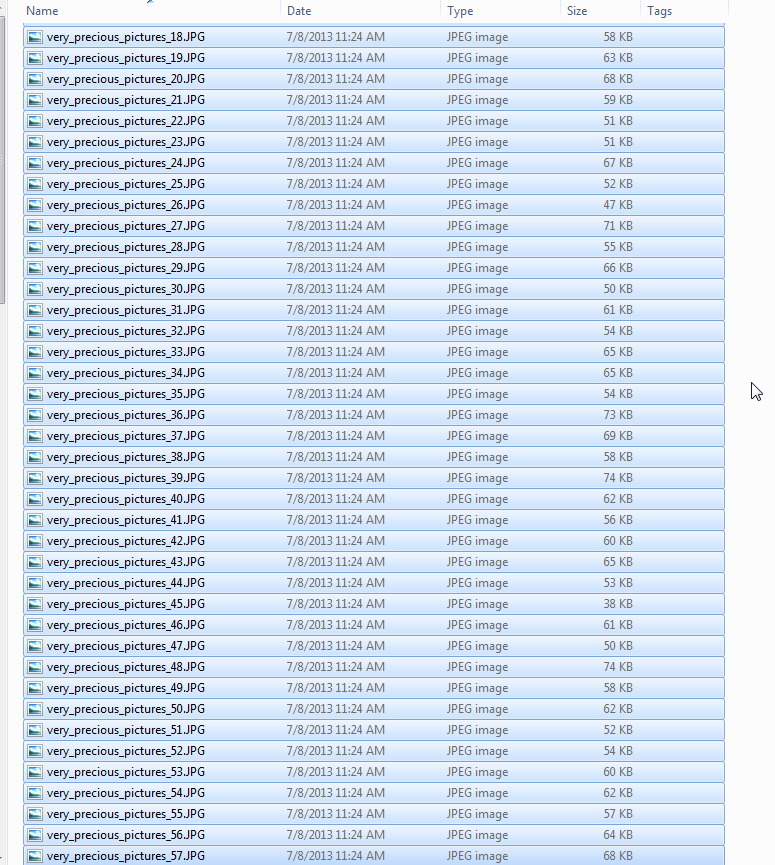The width and height of the screenshot is (775, 865).
Task: Click the 69 KB size value
Action: [x=618, y=436]
